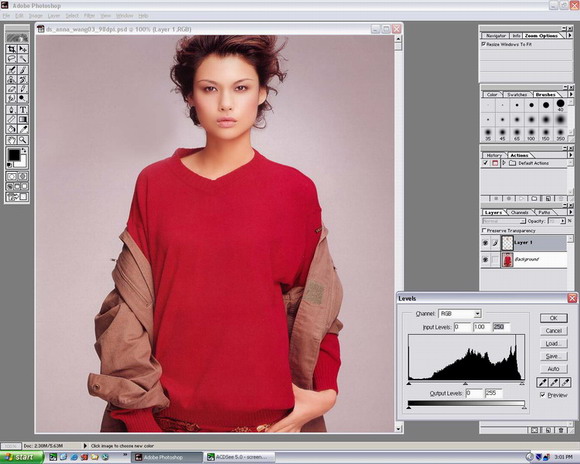Select the Type tool
The width and height of the screenshot is (580, 464).
coord(23,110)
